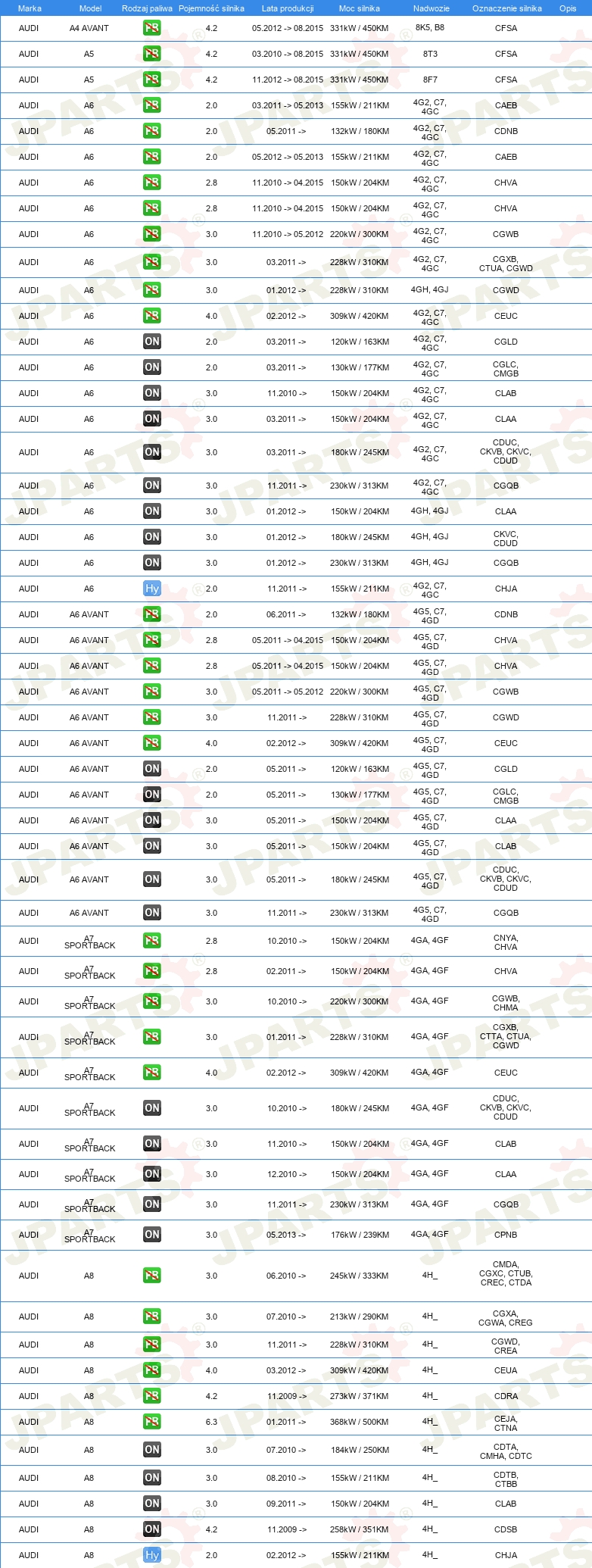Click the petrol icon in the A7 Sportback CGWB, CHMA row
The width and height of the screenshot is (592, 1568).
tap(152, 1001)
